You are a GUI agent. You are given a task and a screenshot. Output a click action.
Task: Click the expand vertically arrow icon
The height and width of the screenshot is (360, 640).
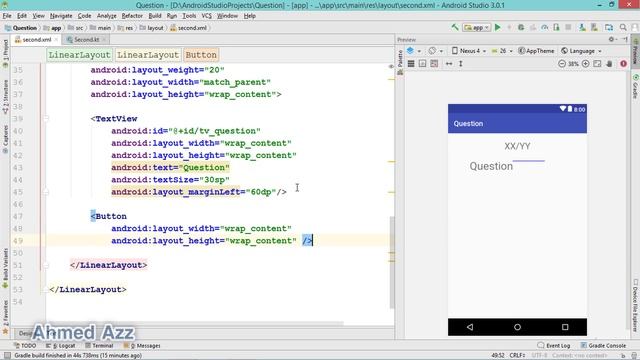click(x=460, y=64)
